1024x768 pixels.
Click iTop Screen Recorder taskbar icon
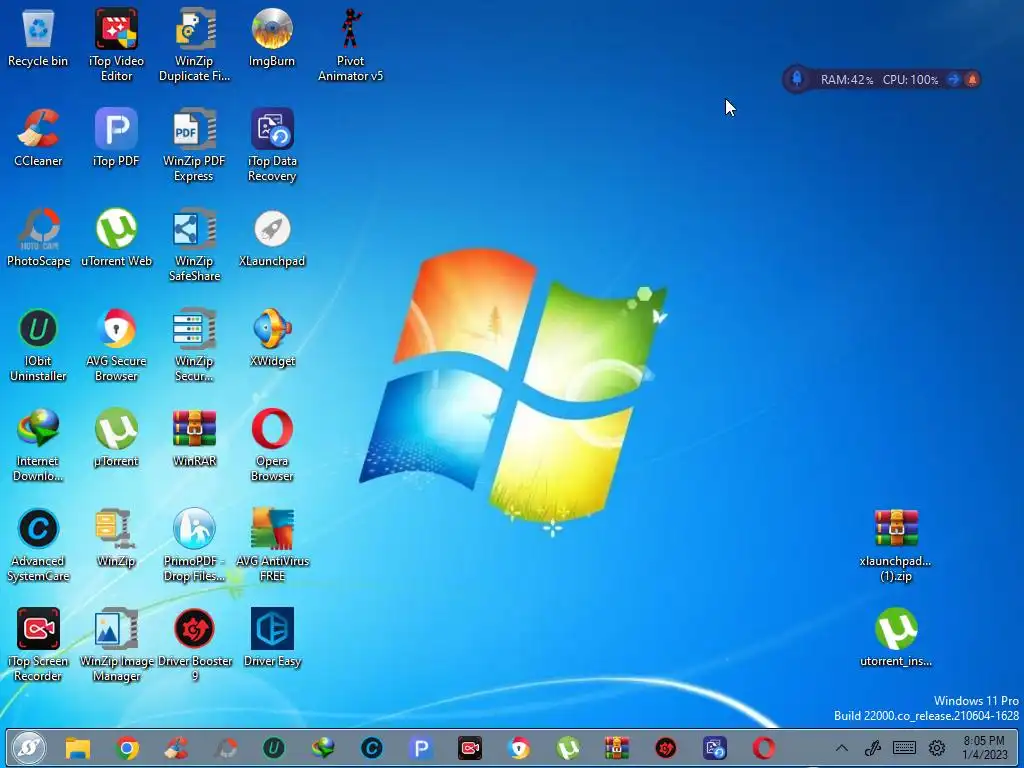coord(470,748)
